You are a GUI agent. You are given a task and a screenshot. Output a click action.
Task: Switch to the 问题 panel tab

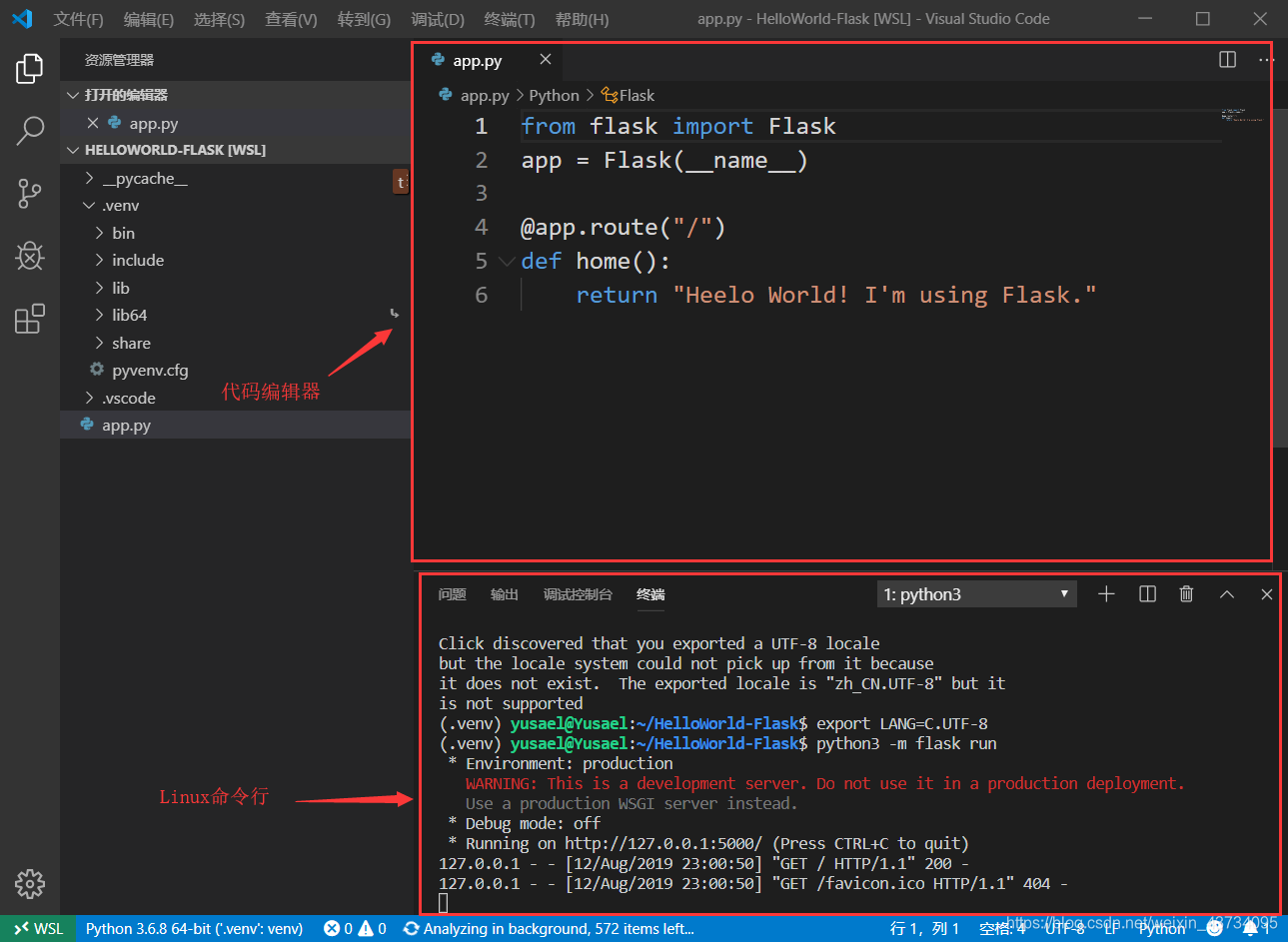coord(453,594)
